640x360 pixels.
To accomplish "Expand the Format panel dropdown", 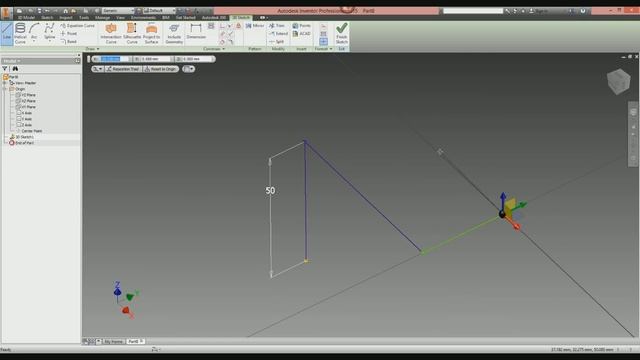I will point(323,49).
